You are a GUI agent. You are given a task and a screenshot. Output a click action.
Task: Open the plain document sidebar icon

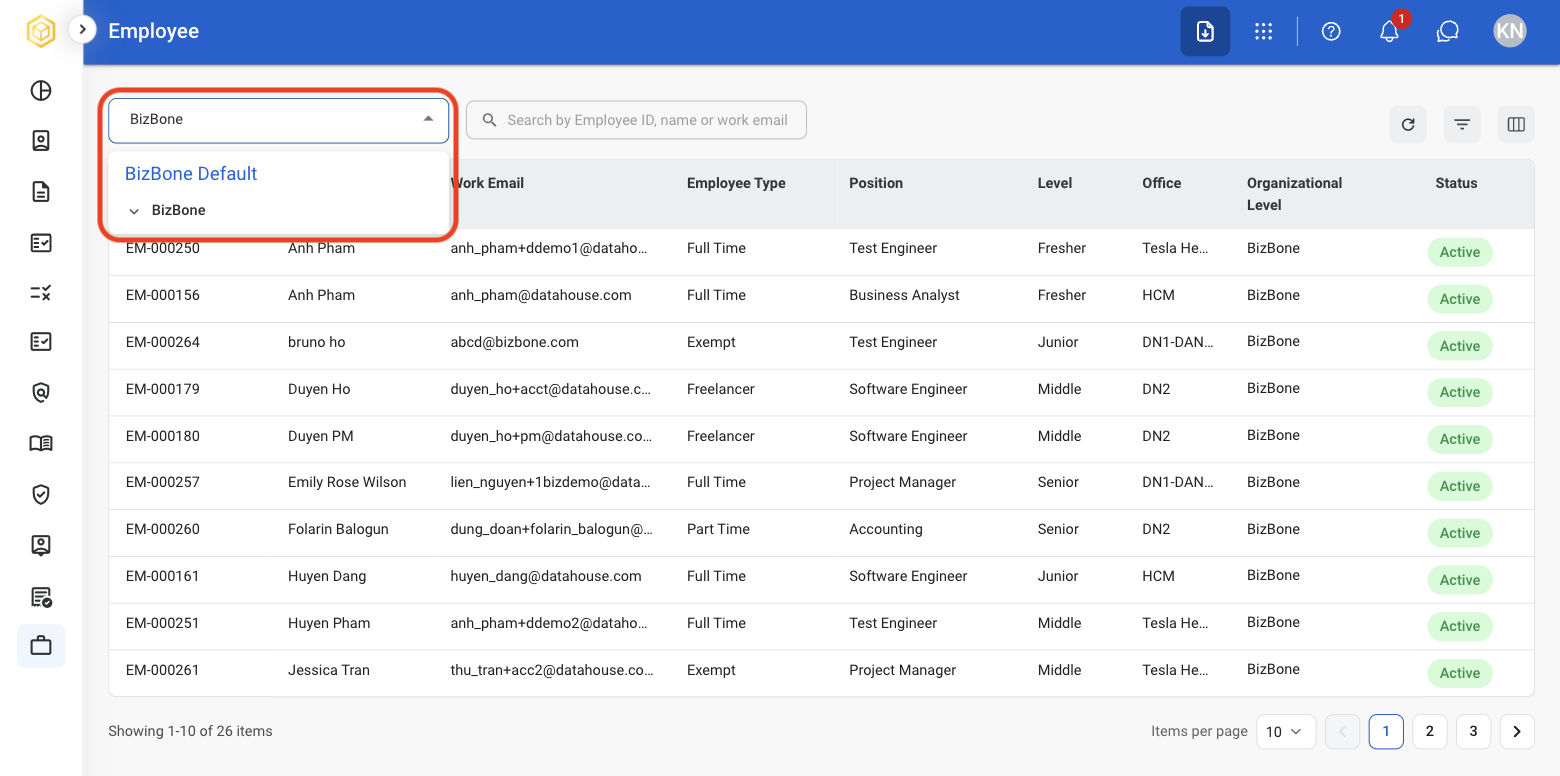pos(41,191)
